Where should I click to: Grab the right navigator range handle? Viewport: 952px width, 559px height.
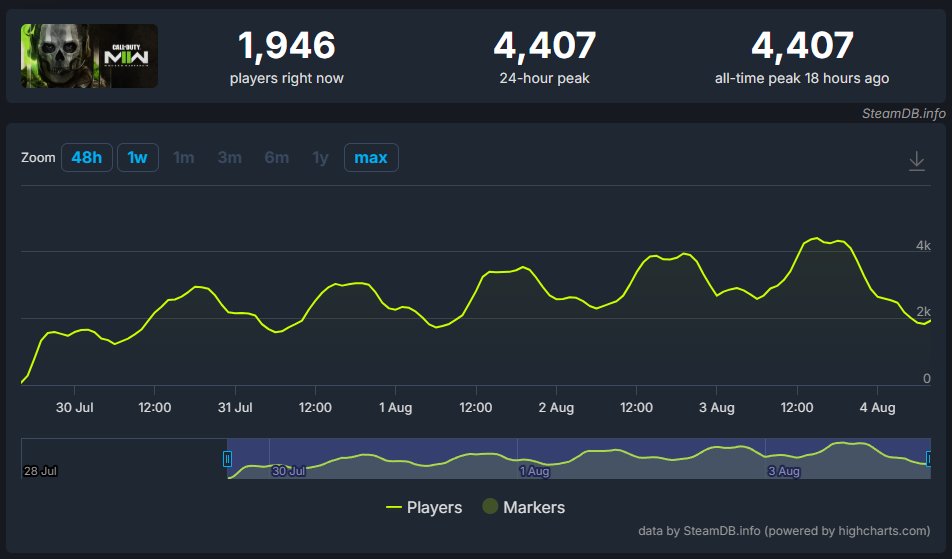tap(929, 459)
